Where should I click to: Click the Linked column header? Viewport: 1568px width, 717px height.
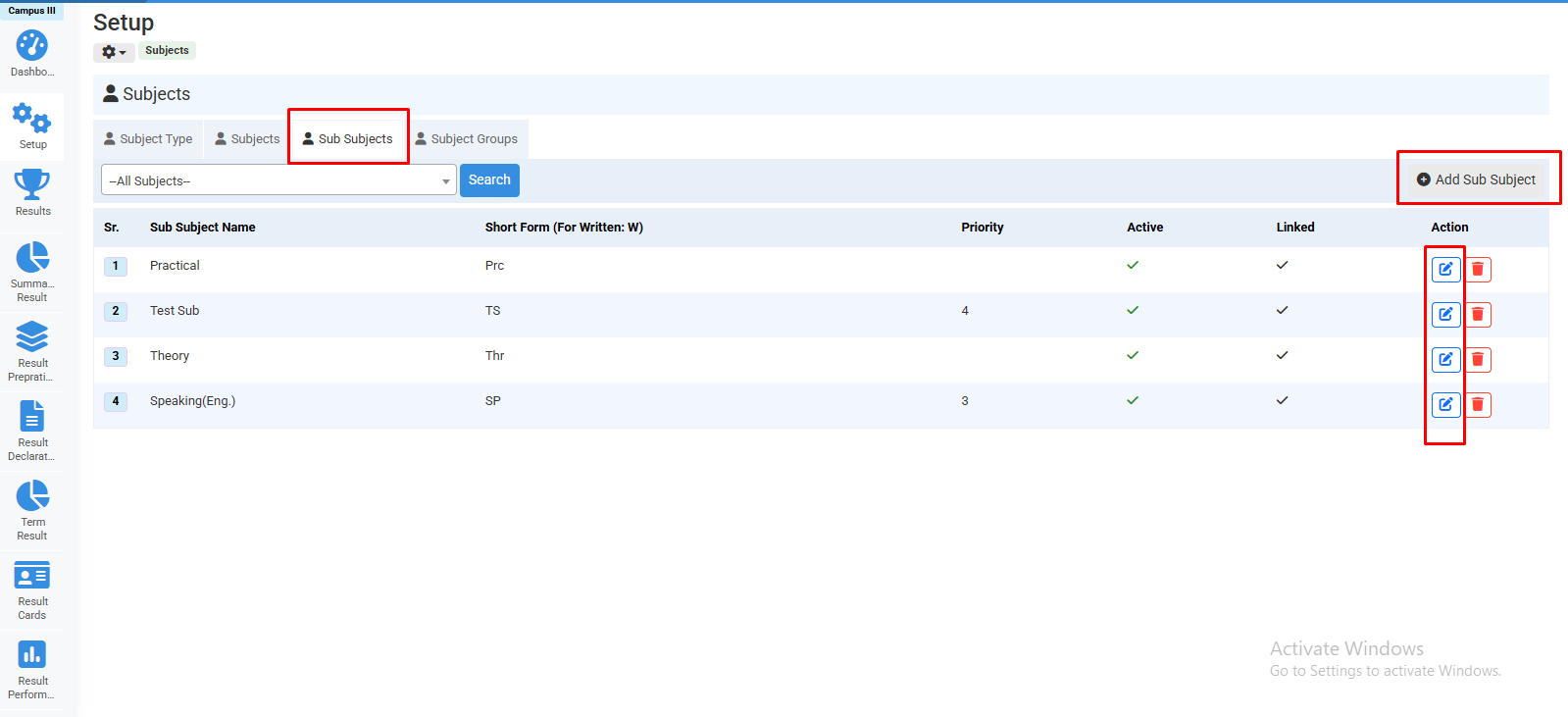click(x=1295, y=228)
